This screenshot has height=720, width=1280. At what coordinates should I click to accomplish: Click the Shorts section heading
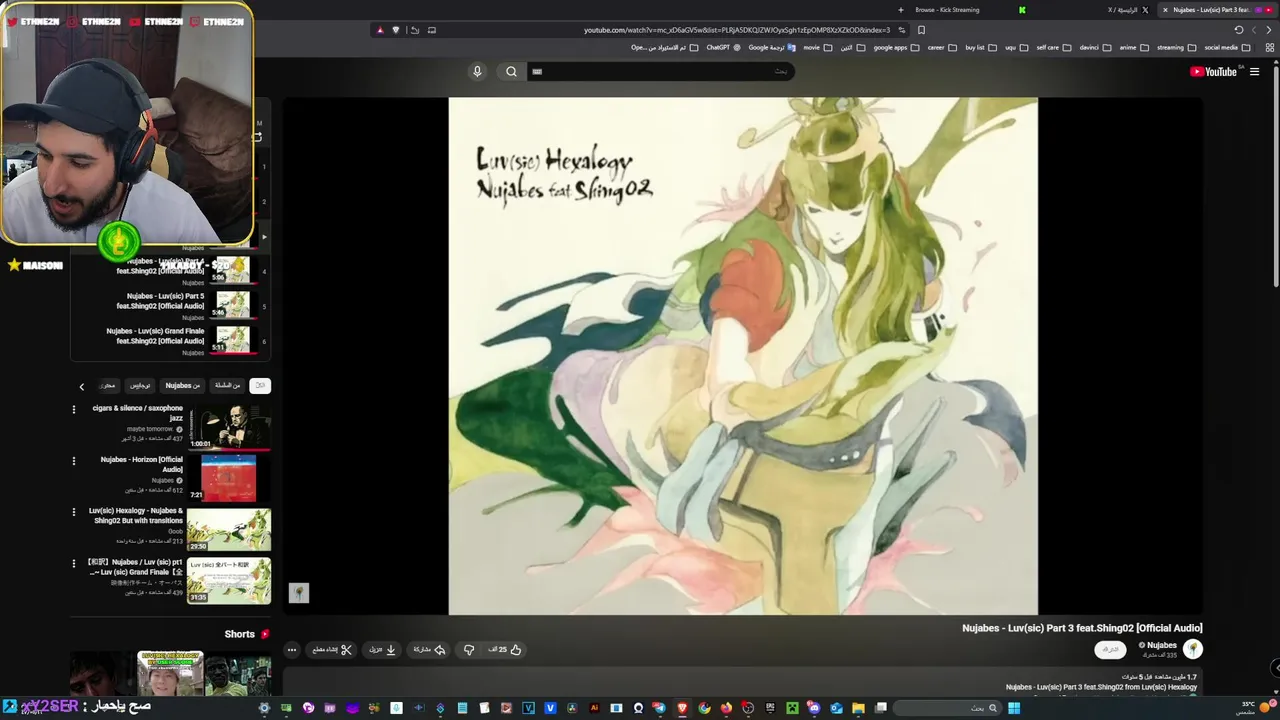[x=246, y=634]
